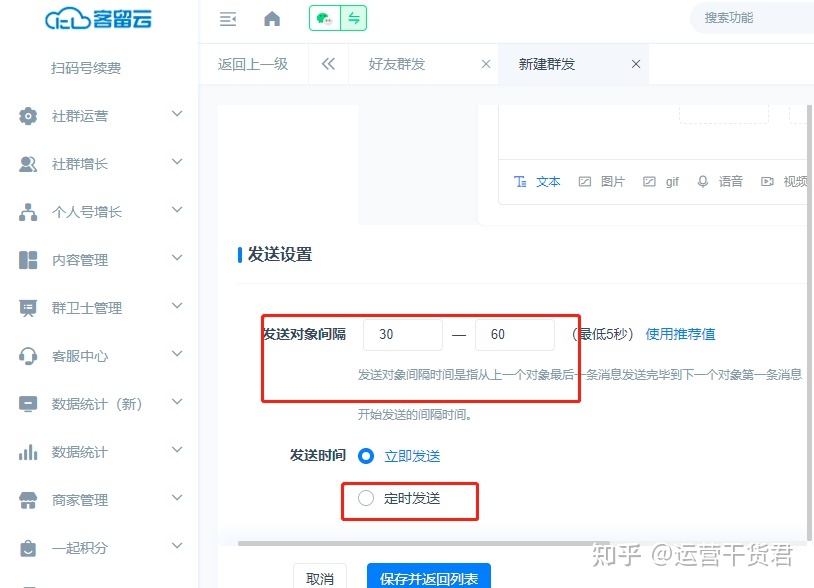
Task: Insert a voice message with 语音 tool
Action: pos(720,182)
